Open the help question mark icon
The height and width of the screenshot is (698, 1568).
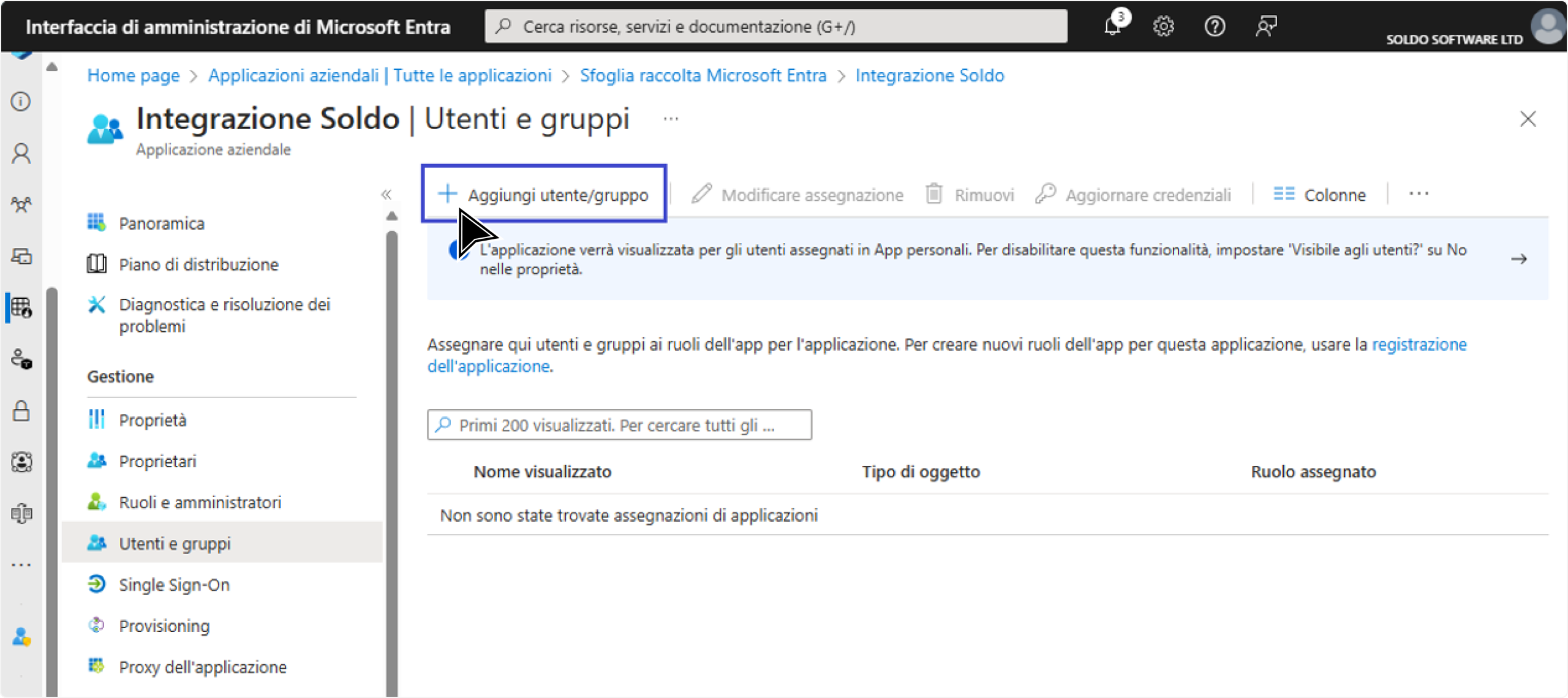(1215, 27)
